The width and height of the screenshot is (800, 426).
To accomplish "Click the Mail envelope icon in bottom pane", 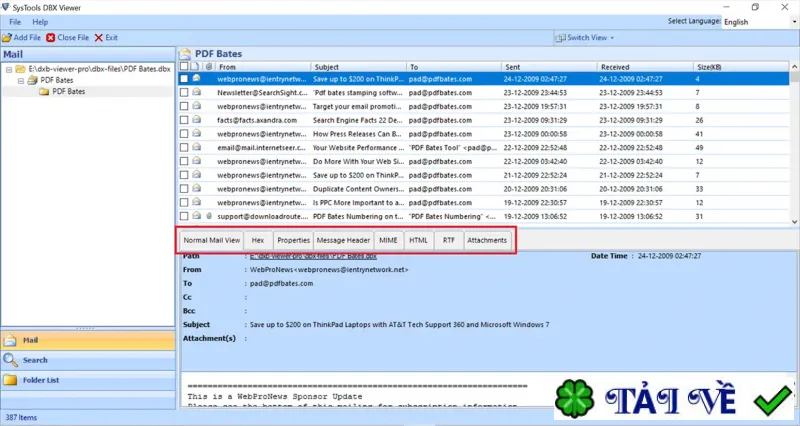I will (10, 340).
